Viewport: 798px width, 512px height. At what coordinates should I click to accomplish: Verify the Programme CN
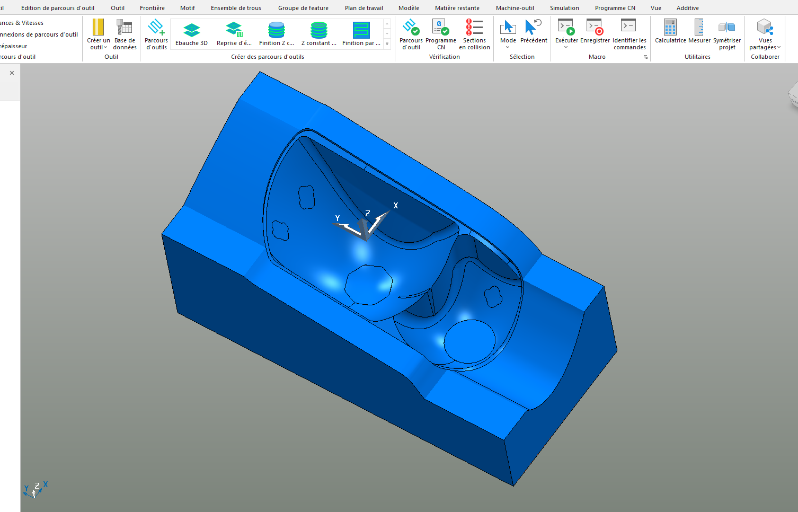(x=440, y=33)
